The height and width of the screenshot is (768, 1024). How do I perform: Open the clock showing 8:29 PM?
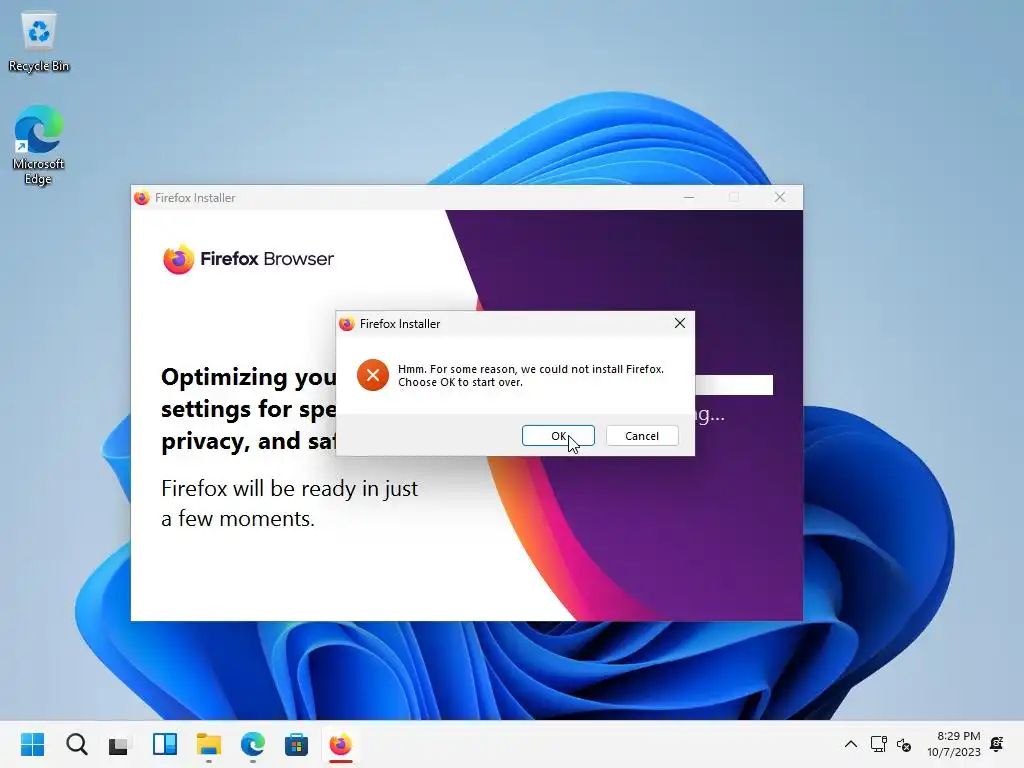tap(953, 744)
